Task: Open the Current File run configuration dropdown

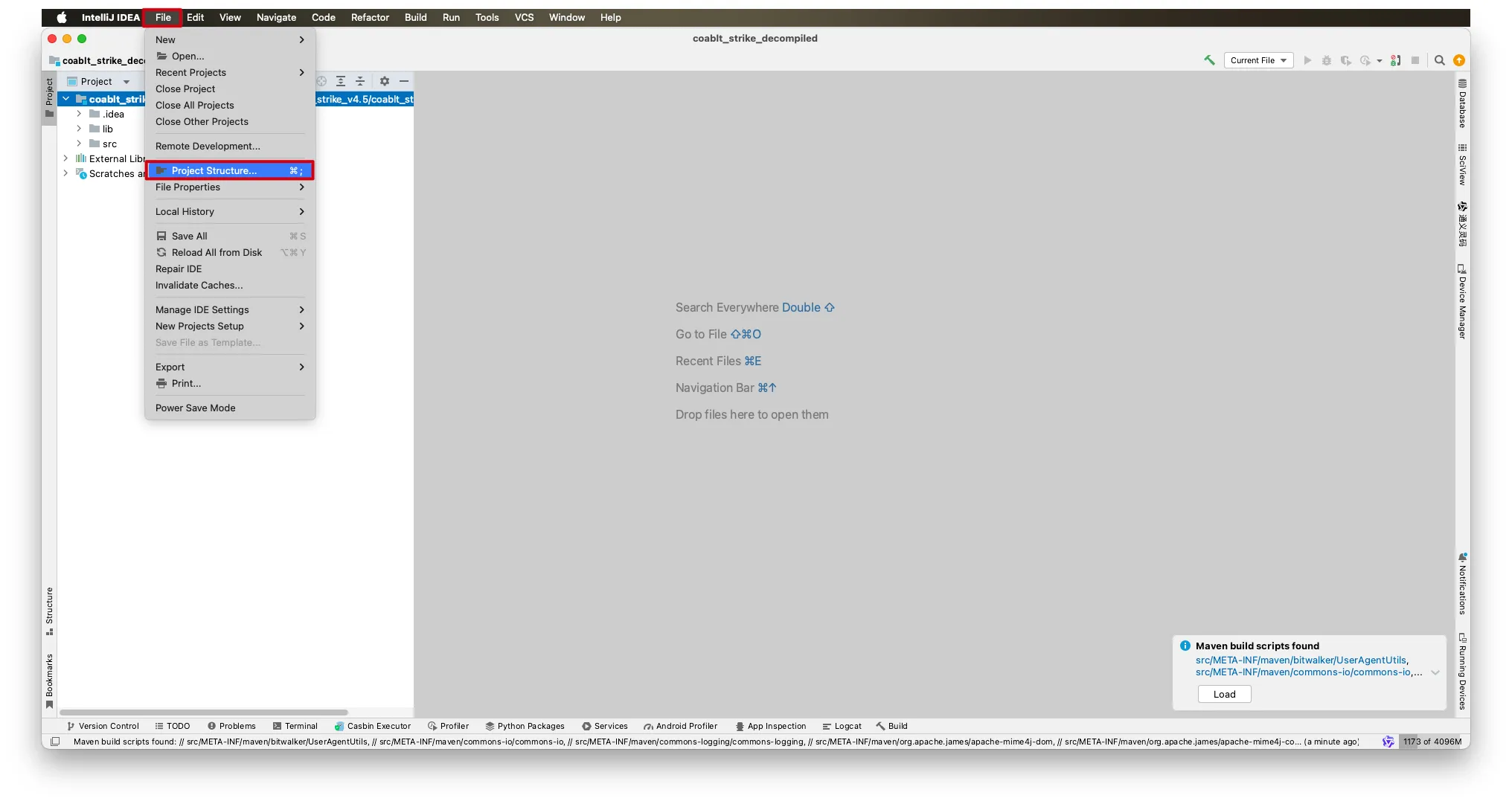Action: tap(1258, 60)
